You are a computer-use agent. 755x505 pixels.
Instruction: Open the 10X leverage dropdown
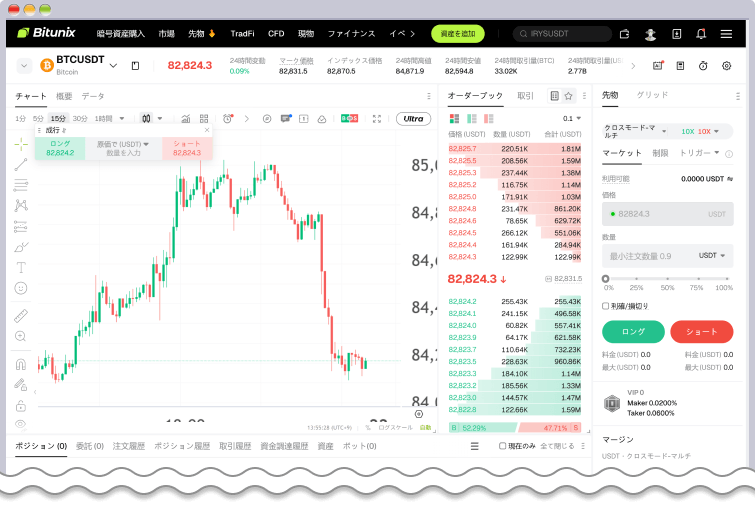[x=700, y=131]
